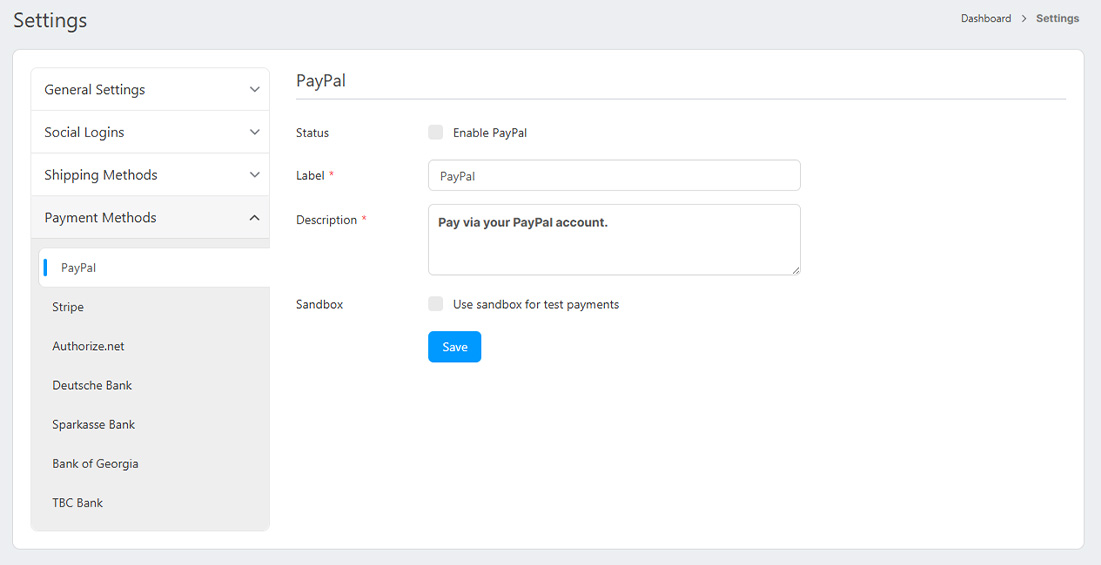Go to Dashboard breadcrumb link
This screenshot has width=1101, height=565.
coord(986,18)
